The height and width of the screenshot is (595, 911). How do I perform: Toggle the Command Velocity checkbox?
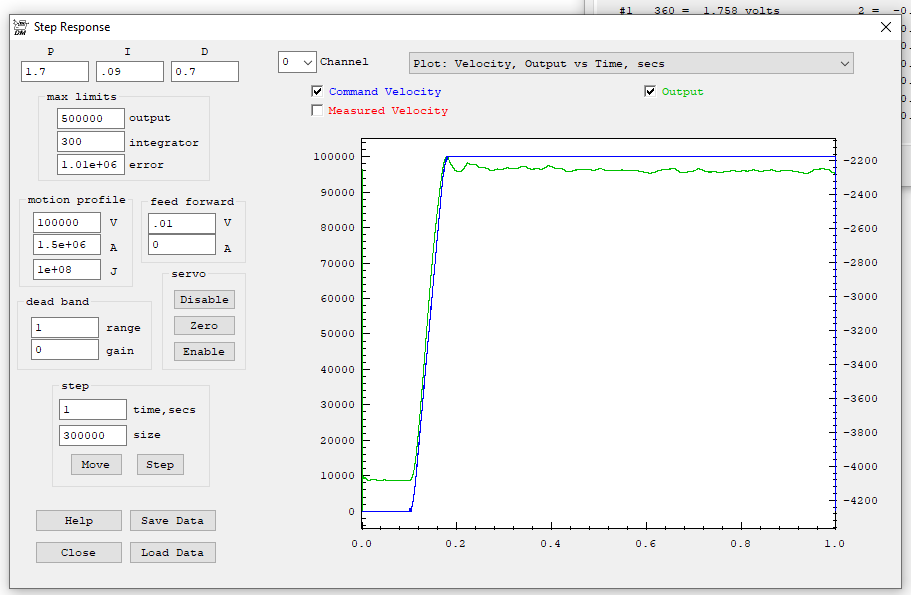318,92
